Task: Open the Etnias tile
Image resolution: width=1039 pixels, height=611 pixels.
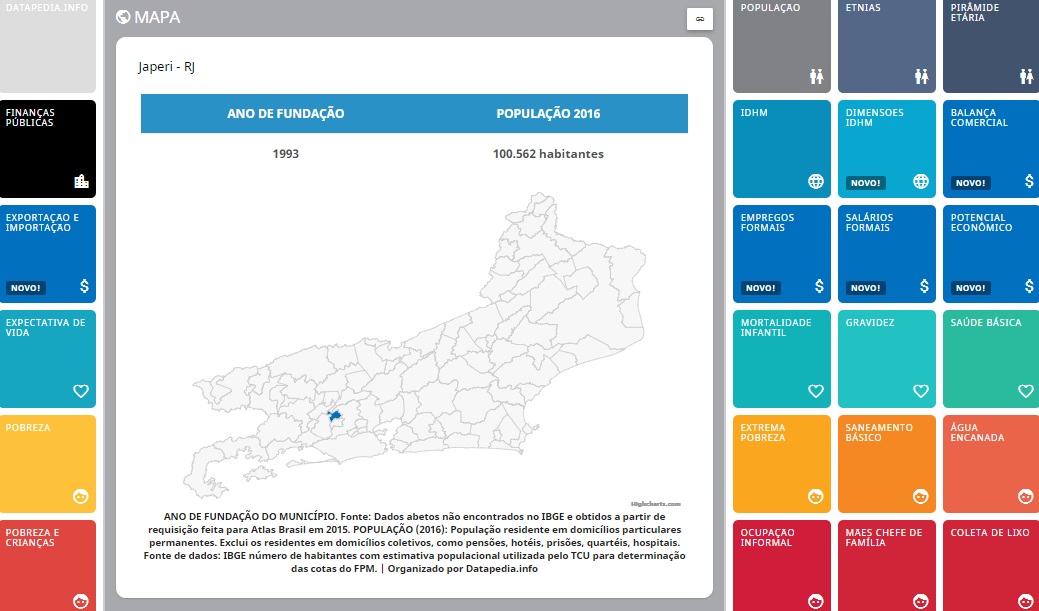Action: point(886,45)
